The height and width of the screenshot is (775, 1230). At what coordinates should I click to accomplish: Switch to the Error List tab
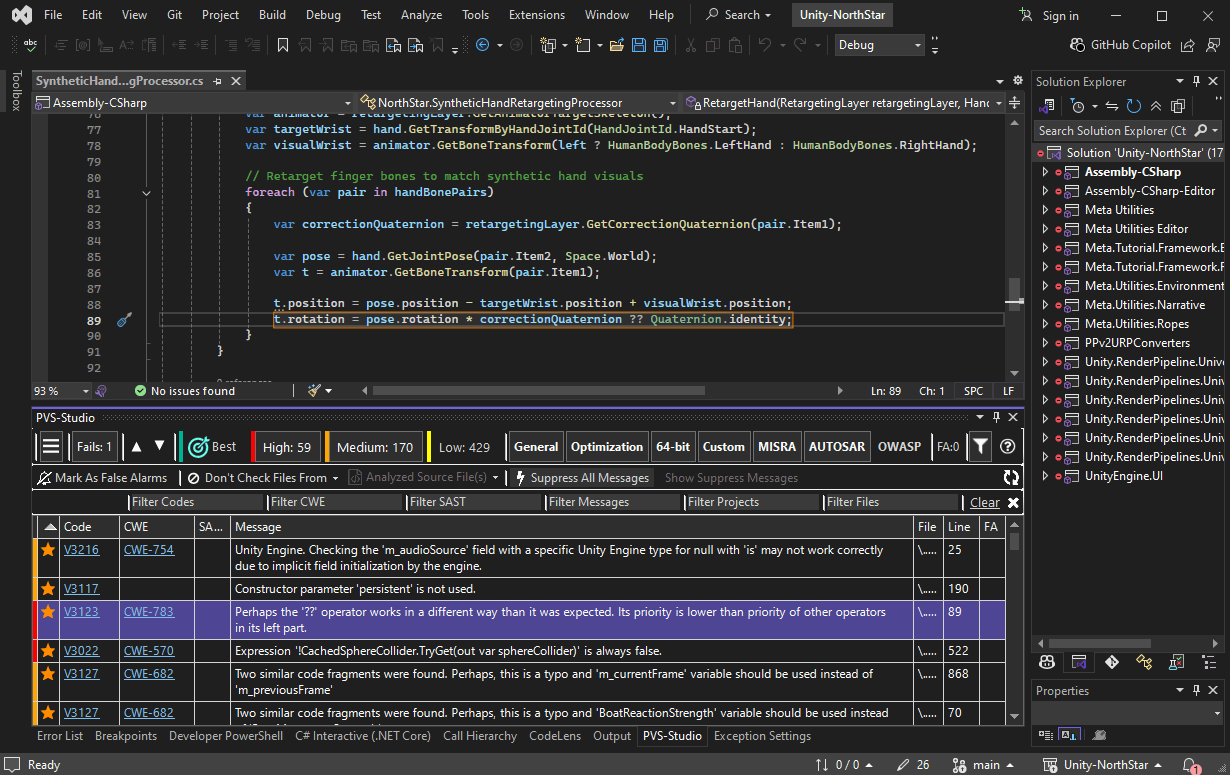pos(60,736)
